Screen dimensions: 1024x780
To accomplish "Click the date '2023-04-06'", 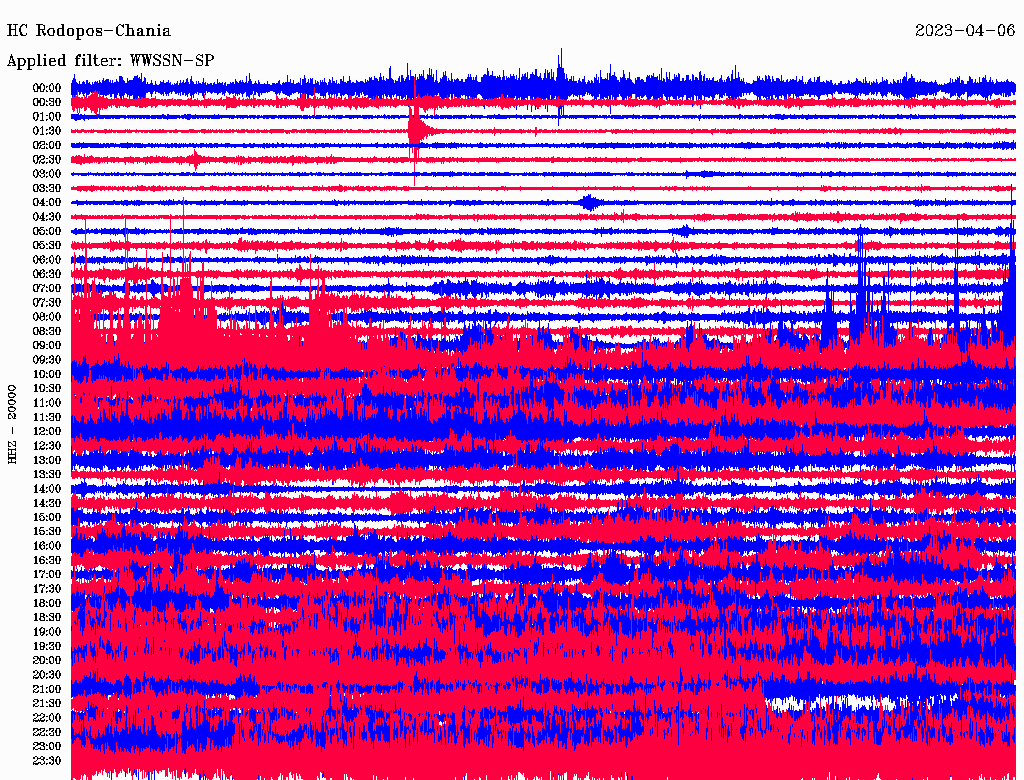I will 965,31.
